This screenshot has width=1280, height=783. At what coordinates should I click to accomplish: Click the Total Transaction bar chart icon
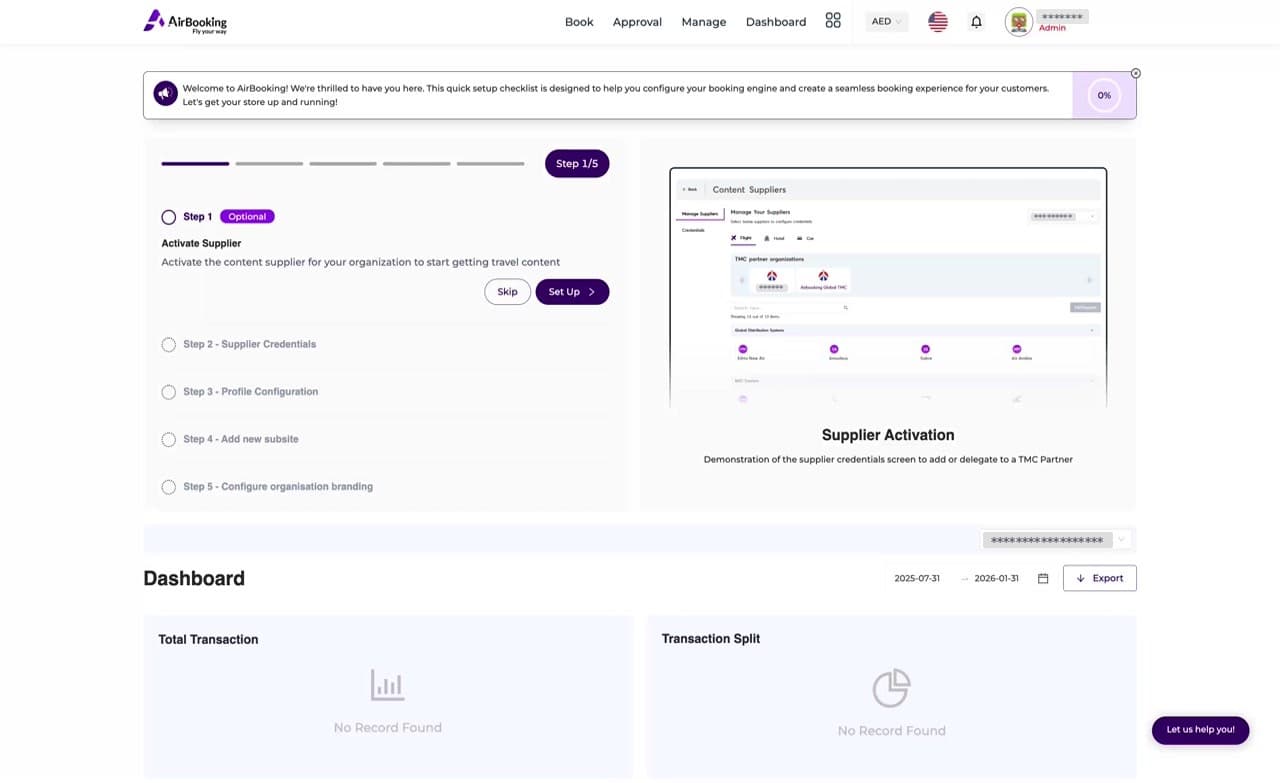click(388, 685)
